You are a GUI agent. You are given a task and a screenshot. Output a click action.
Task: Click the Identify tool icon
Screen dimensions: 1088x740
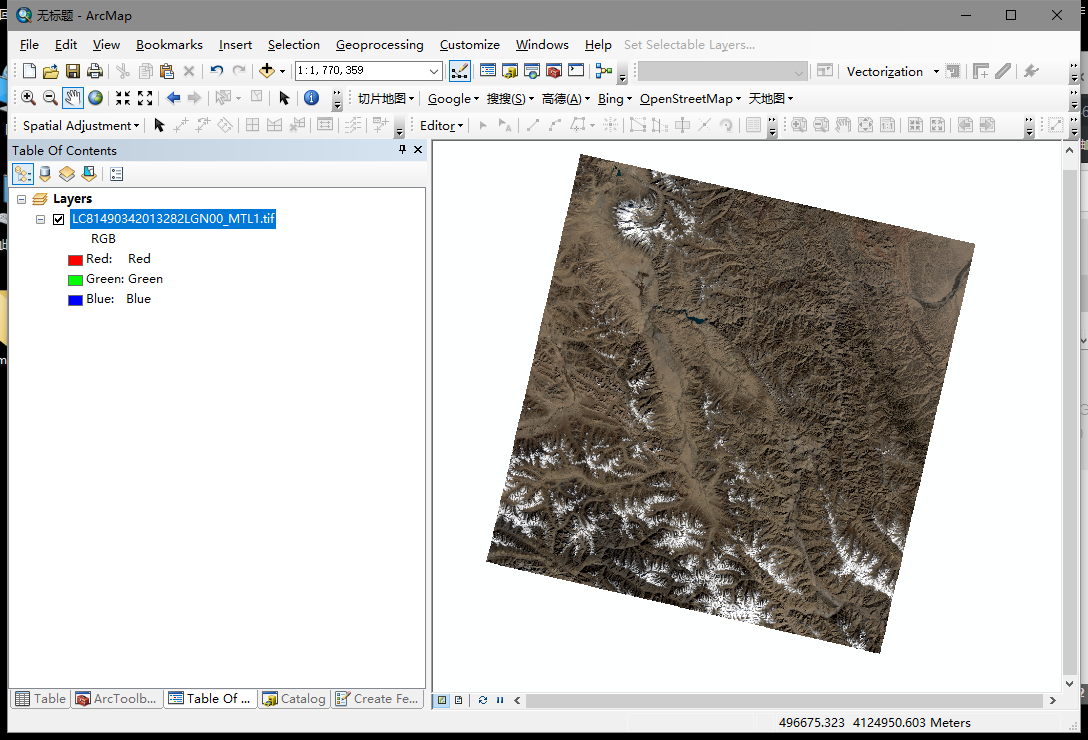(310, 98)
